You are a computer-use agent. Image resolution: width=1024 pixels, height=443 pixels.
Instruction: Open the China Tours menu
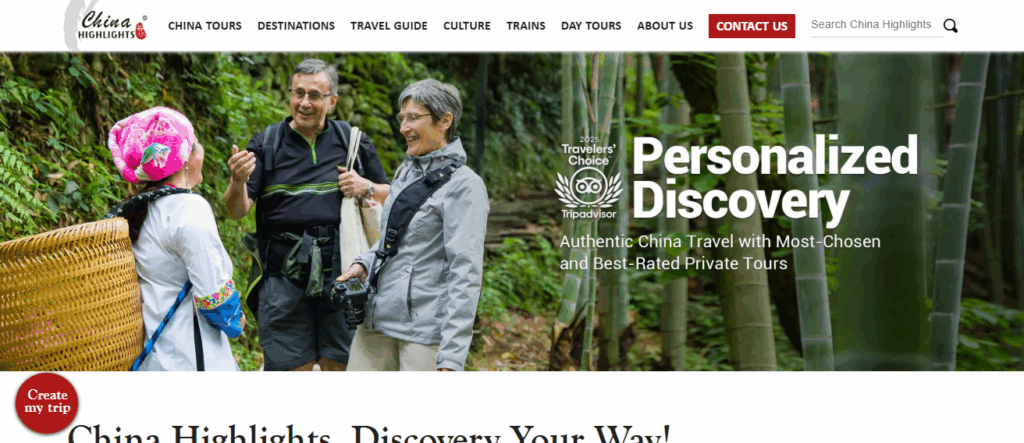[204, 26]
